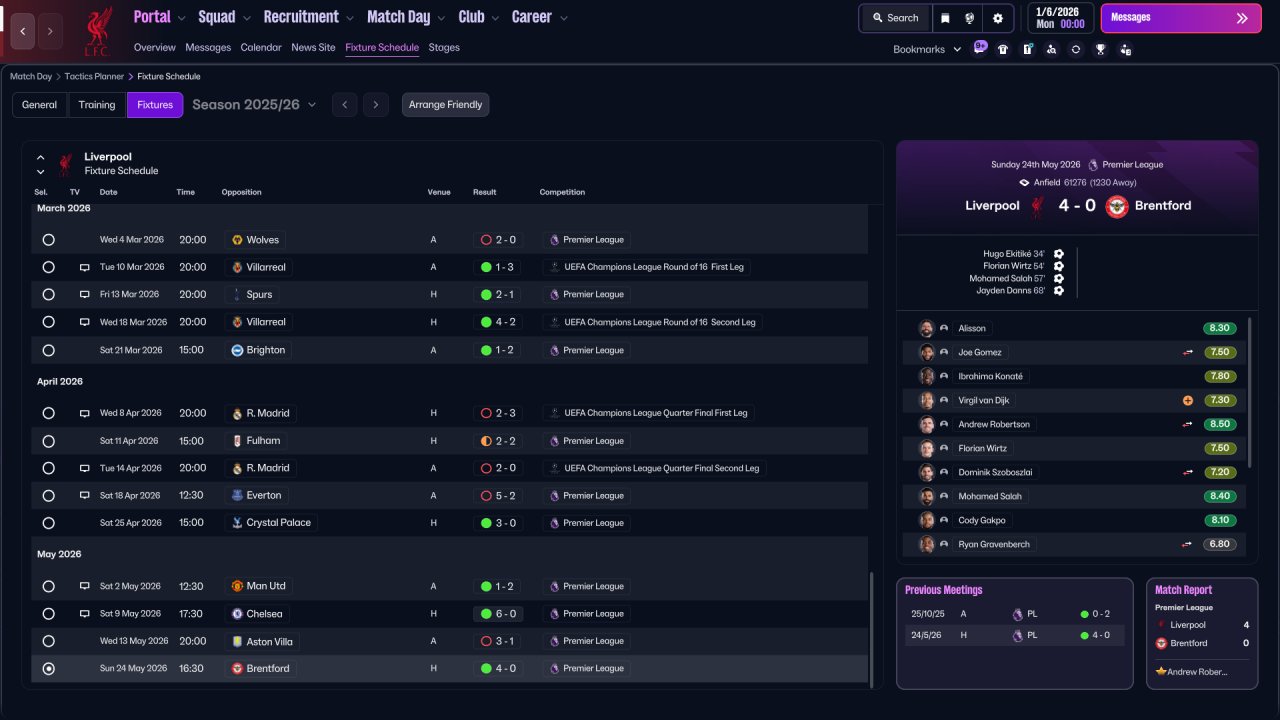1280x720 pixels.
Task: Click the purple Messages continue button
Action: point(1181,18)
